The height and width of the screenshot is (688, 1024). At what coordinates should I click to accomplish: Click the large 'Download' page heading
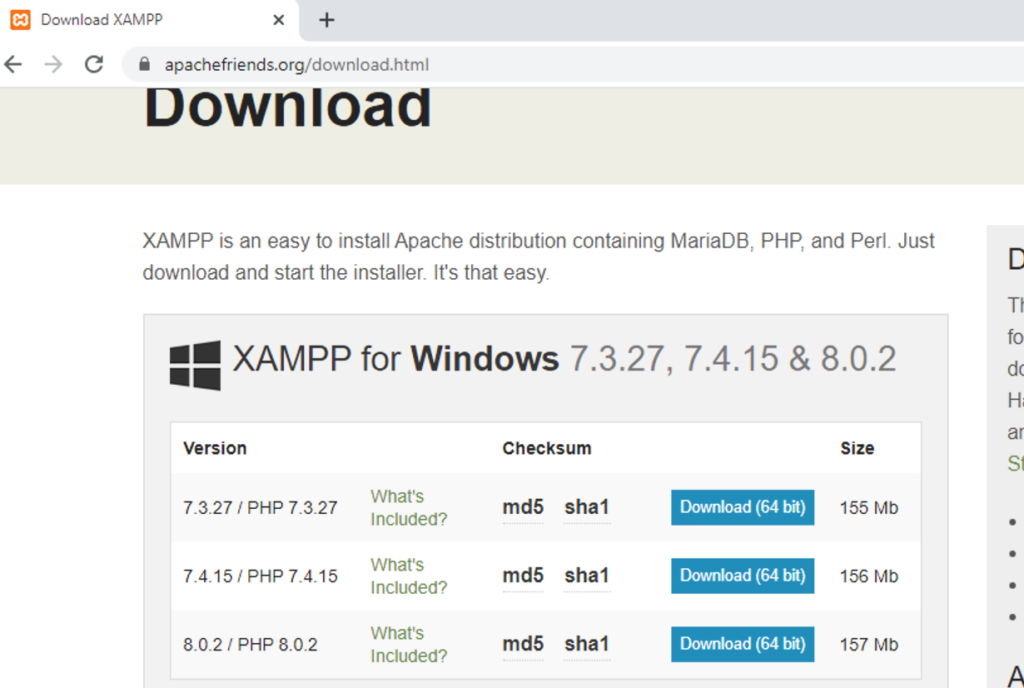pyautogui.click(x=287, y=108)
